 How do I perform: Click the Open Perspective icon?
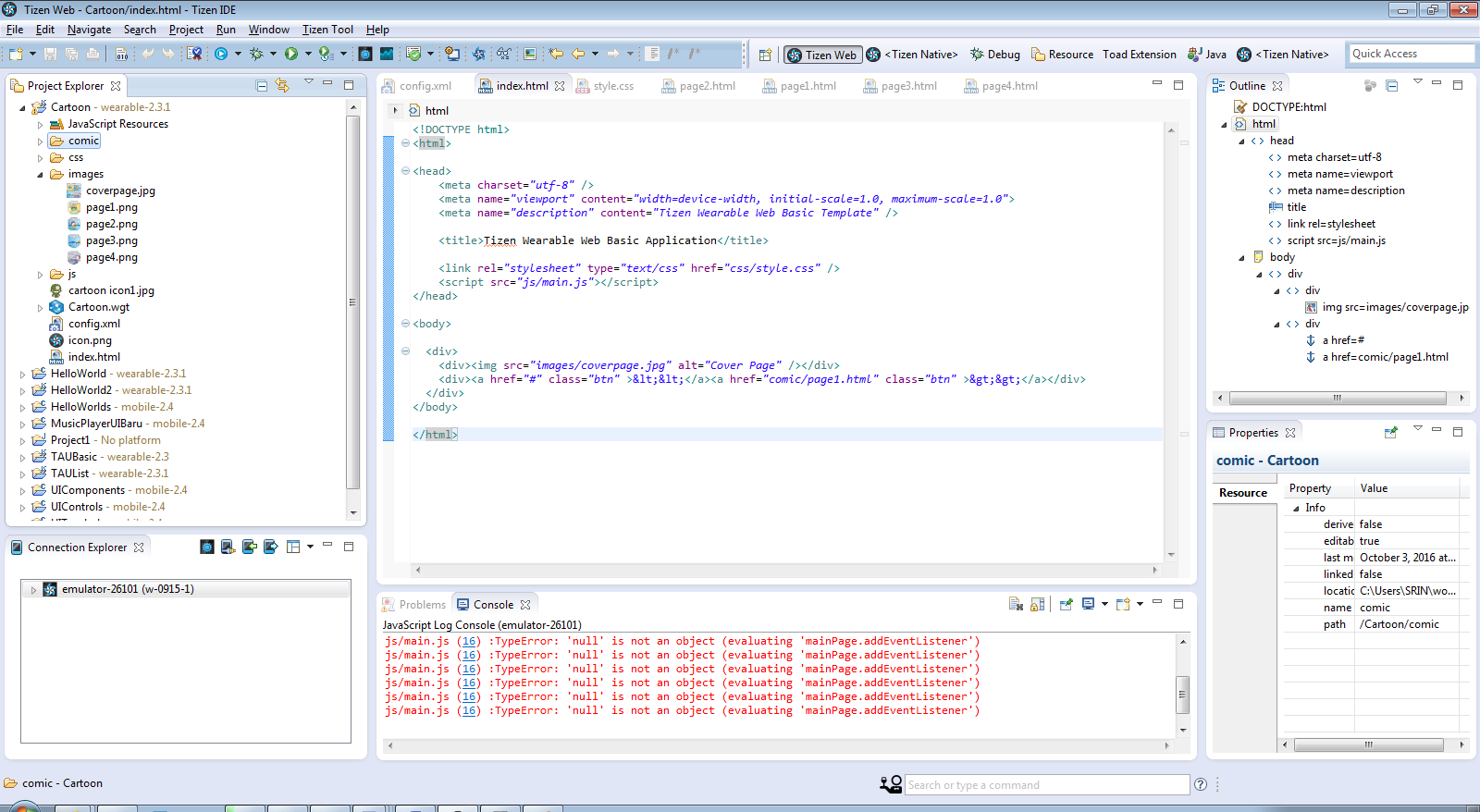click(x=765, y=55)
